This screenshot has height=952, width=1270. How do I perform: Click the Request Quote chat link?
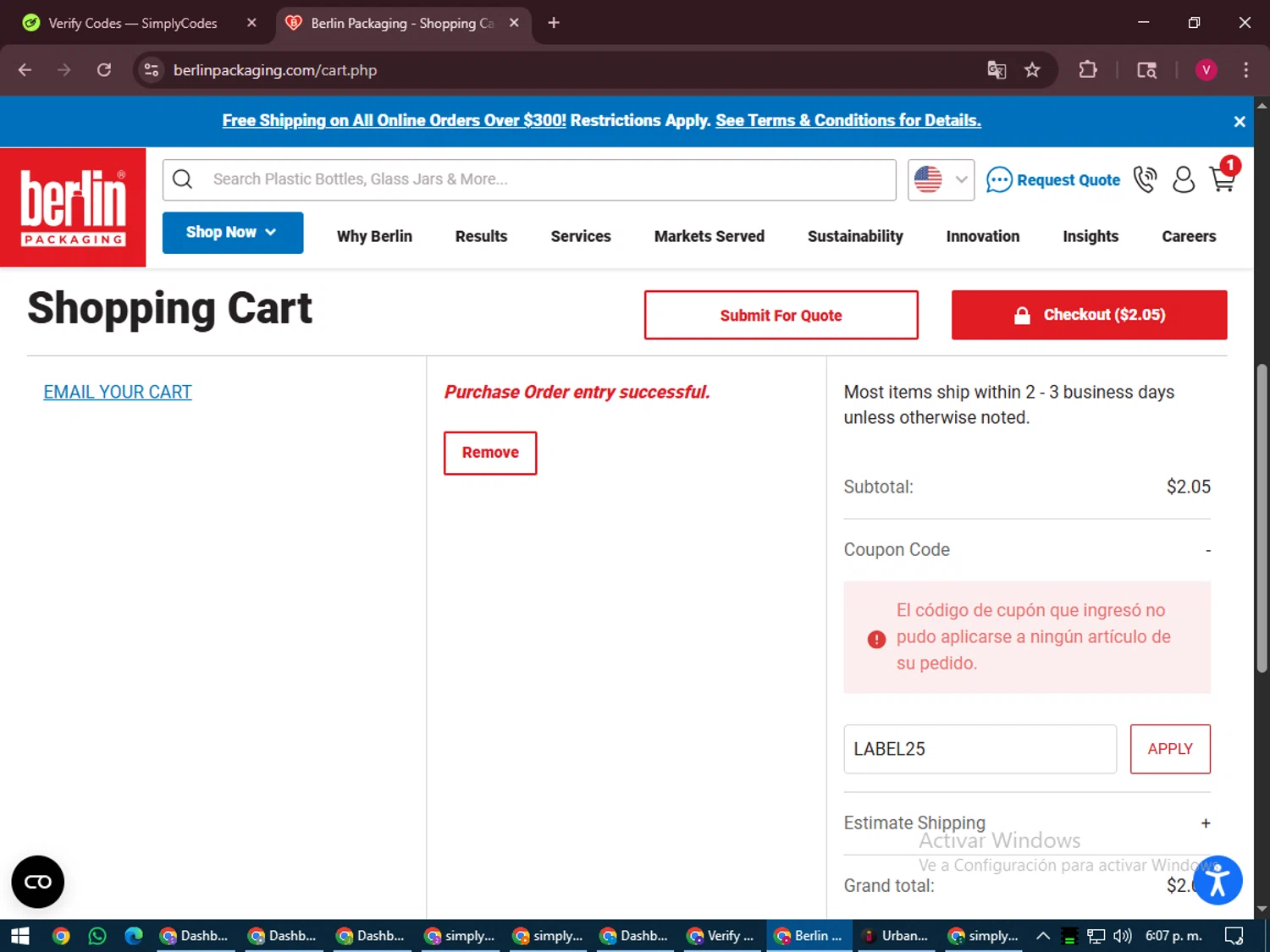[x=1053, y=179]
